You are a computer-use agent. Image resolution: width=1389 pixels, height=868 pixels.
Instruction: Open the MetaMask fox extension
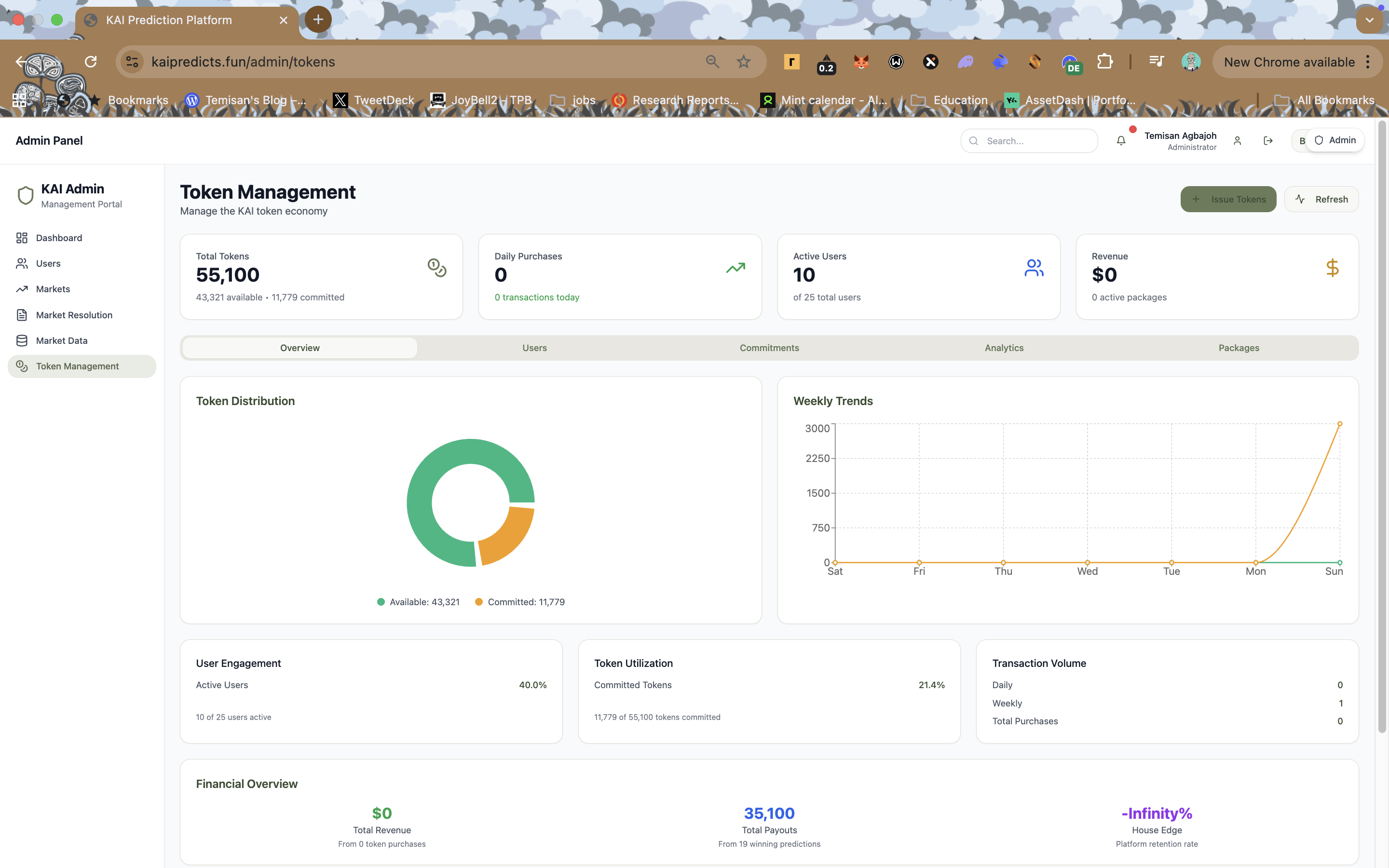[x=861, y=62]
